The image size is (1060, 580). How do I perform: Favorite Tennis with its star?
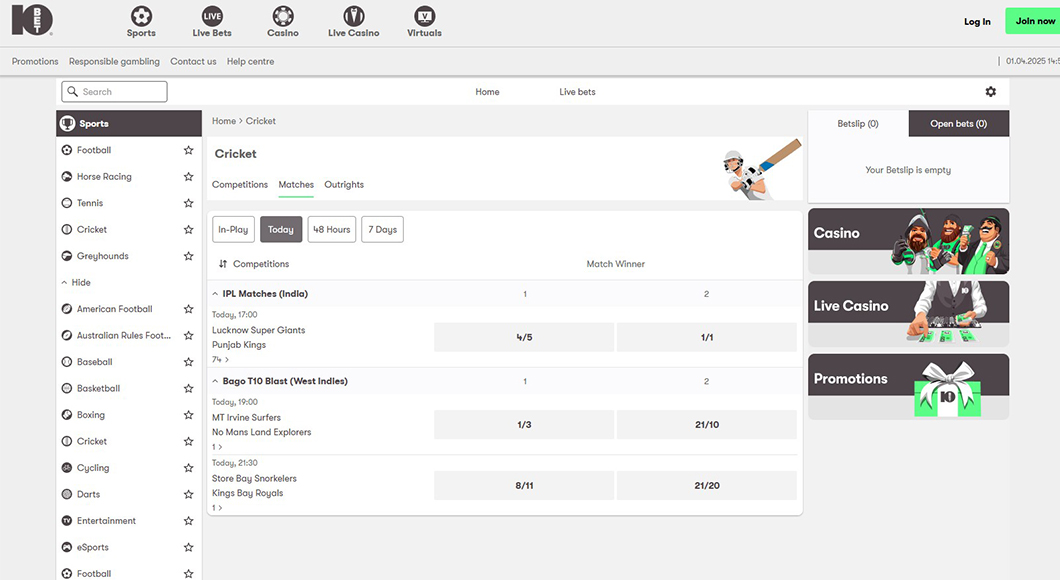tap(189, 203)
